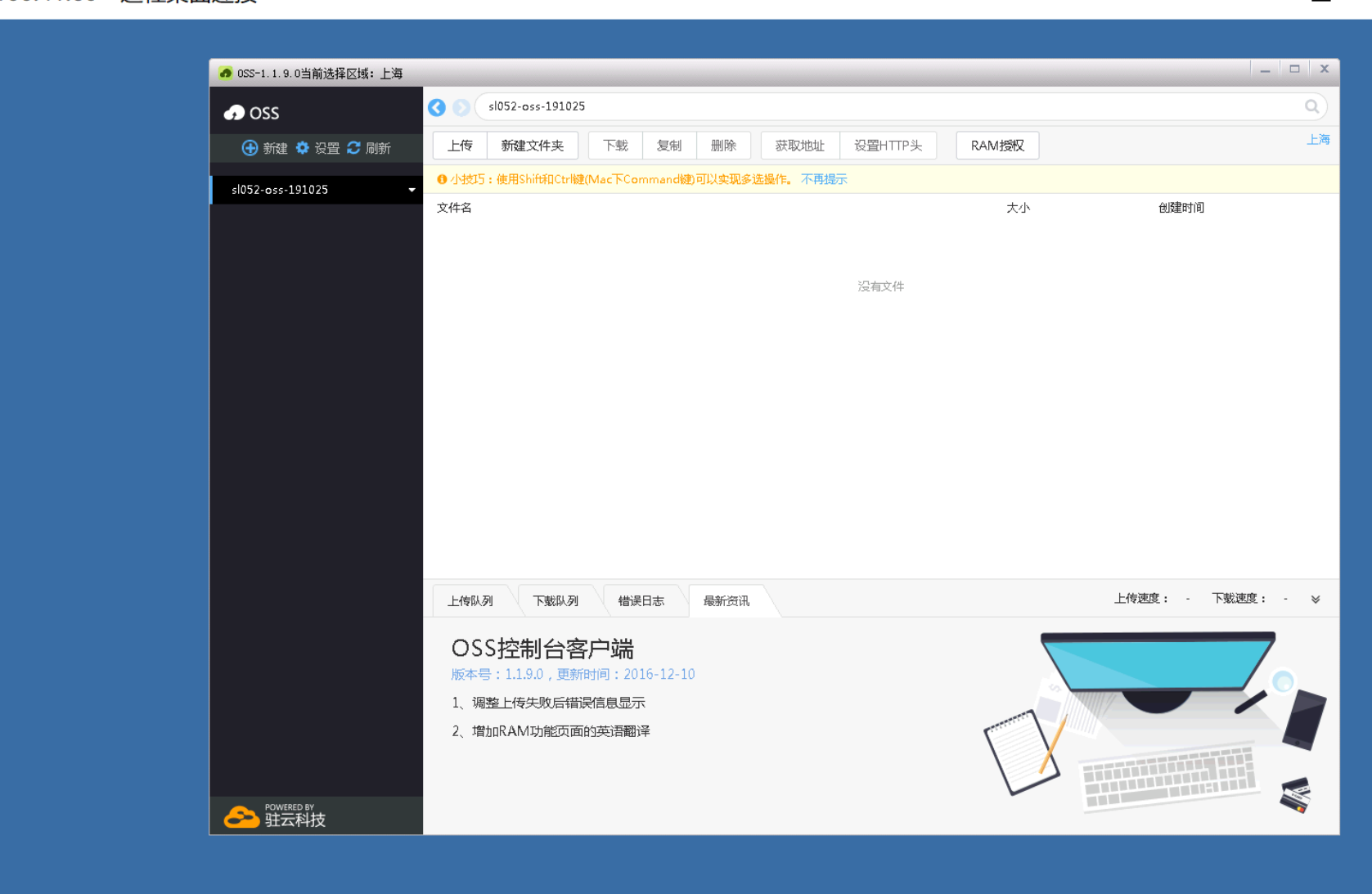Click the 删除 delete button
Image resolution: width=1372 pixels, height=894 pixels.
(723, 146)
